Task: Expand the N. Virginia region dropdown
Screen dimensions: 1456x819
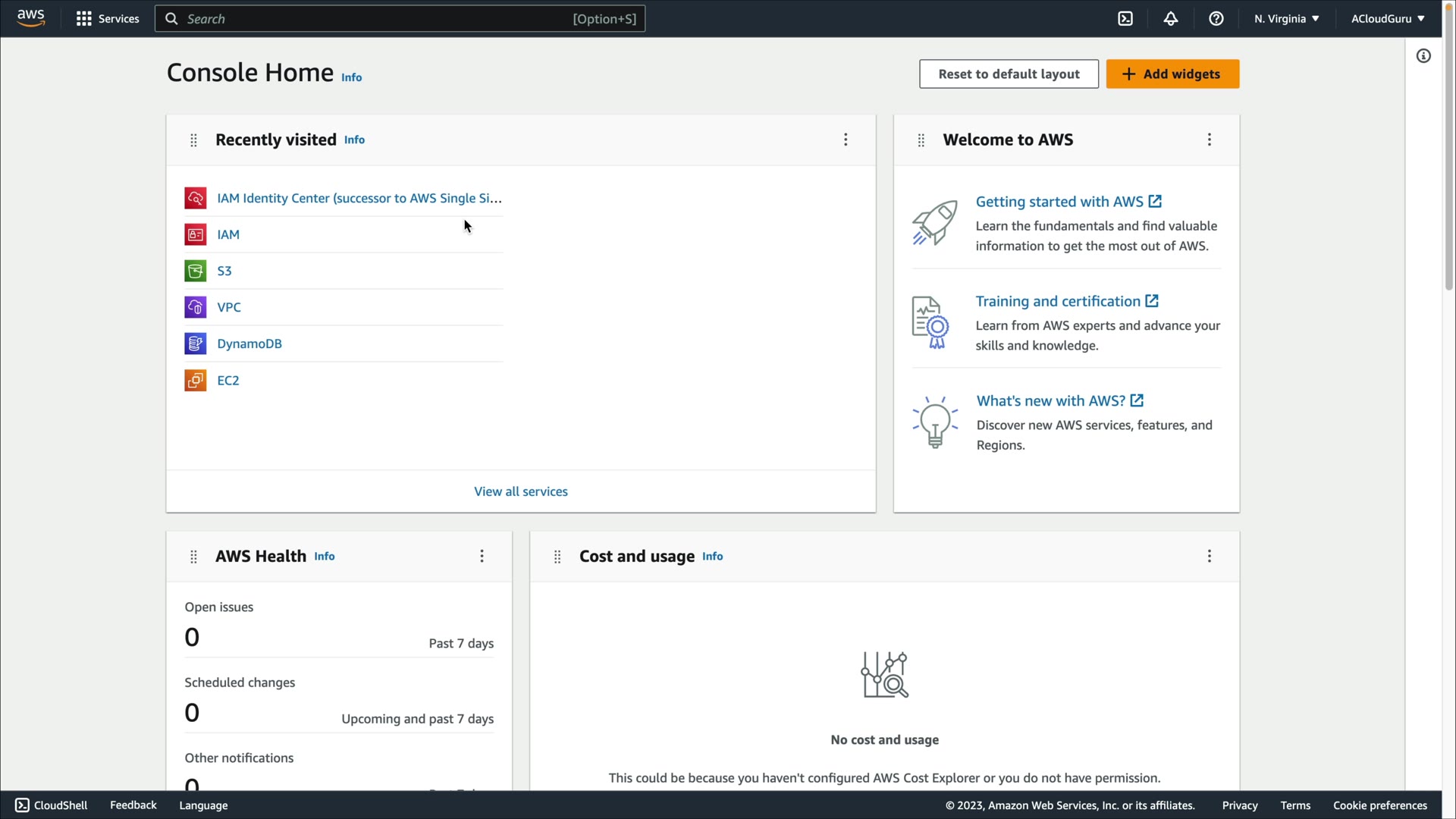Action: point(1287,19)
